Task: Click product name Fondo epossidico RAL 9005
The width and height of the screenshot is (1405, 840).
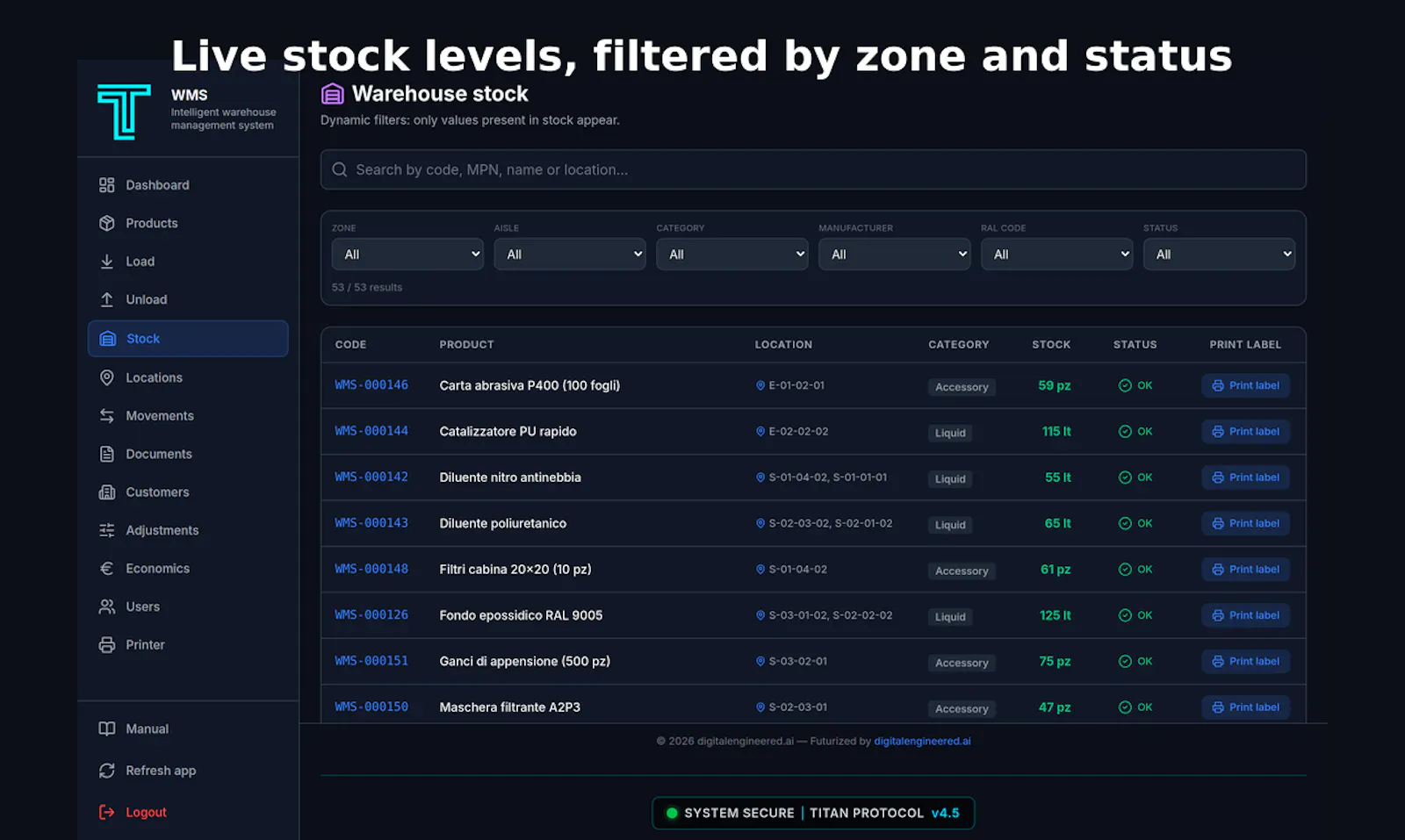Action: tap(521, 615)
